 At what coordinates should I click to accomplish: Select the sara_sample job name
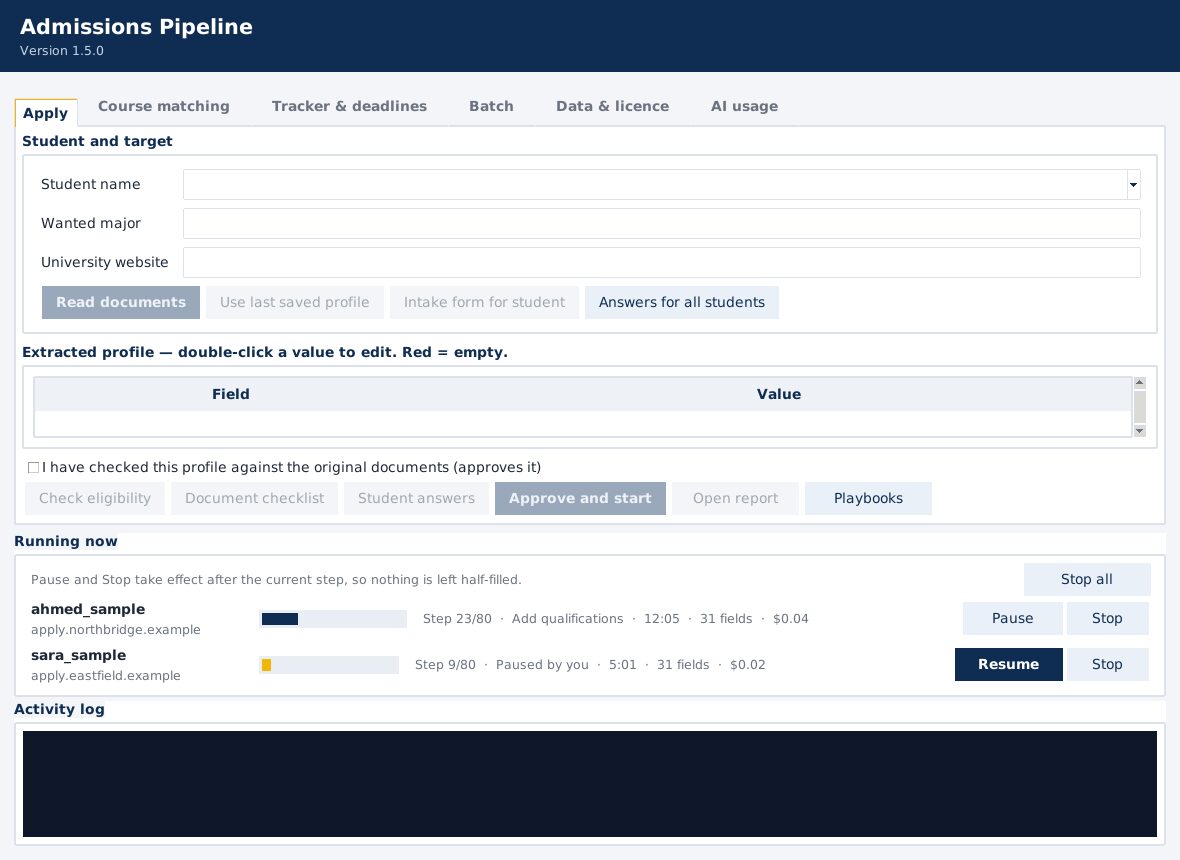(x=78, y=655)
